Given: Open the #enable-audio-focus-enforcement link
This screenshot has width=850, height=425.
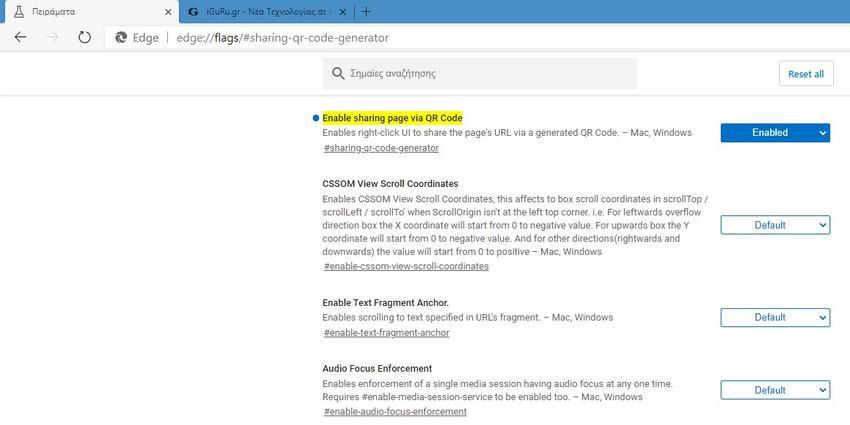Looking at the screenshot, I should click(395, 411).
